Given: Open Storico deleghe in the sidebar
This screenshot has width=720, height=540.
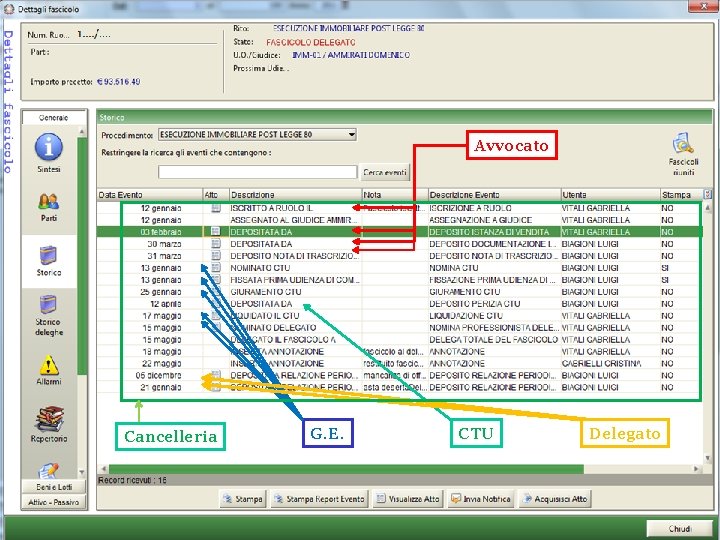Looking at the screenshot, I should [x=49, y=304].
